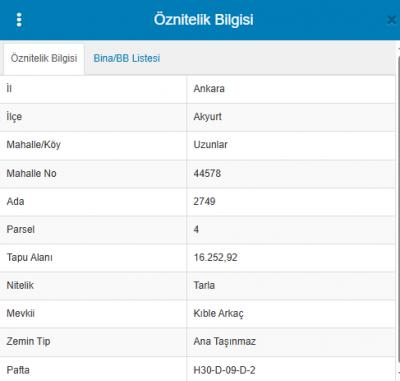Open the Bina/BB Listesi tab
The width and height of the screenshot is (400, 381).
pos(127,58)
